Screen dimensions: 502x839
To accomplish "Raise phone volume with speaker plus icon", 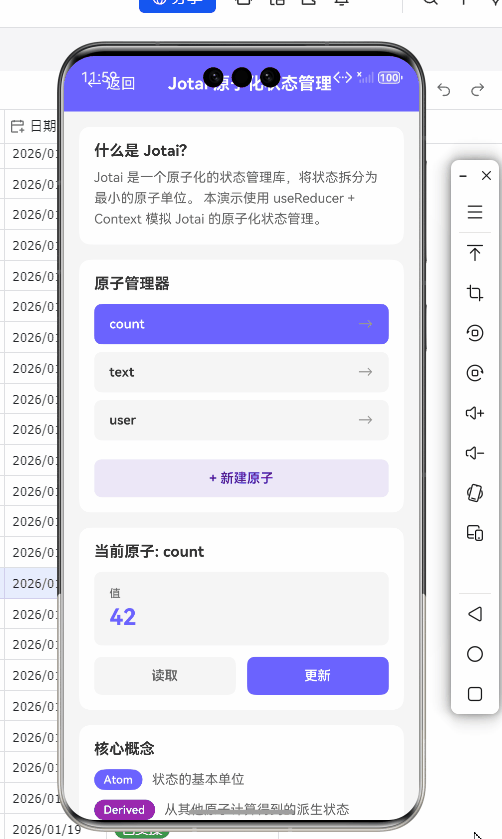I will [x=475, y=413].
